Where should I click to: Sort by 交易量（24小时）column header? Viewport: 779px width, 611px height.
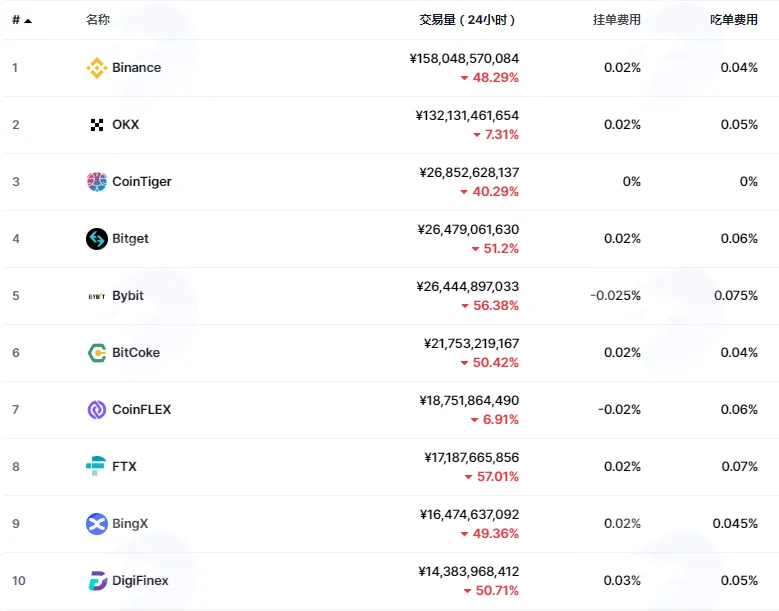coord(467,20)
